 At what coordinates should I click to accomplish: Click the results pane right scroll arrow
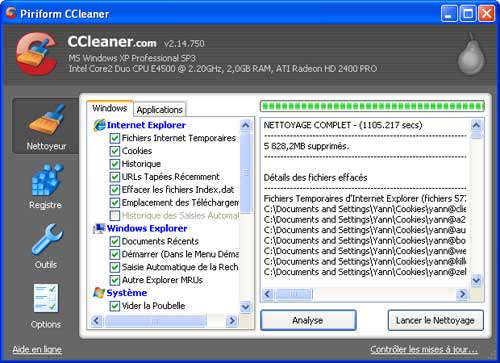[462, 294]
